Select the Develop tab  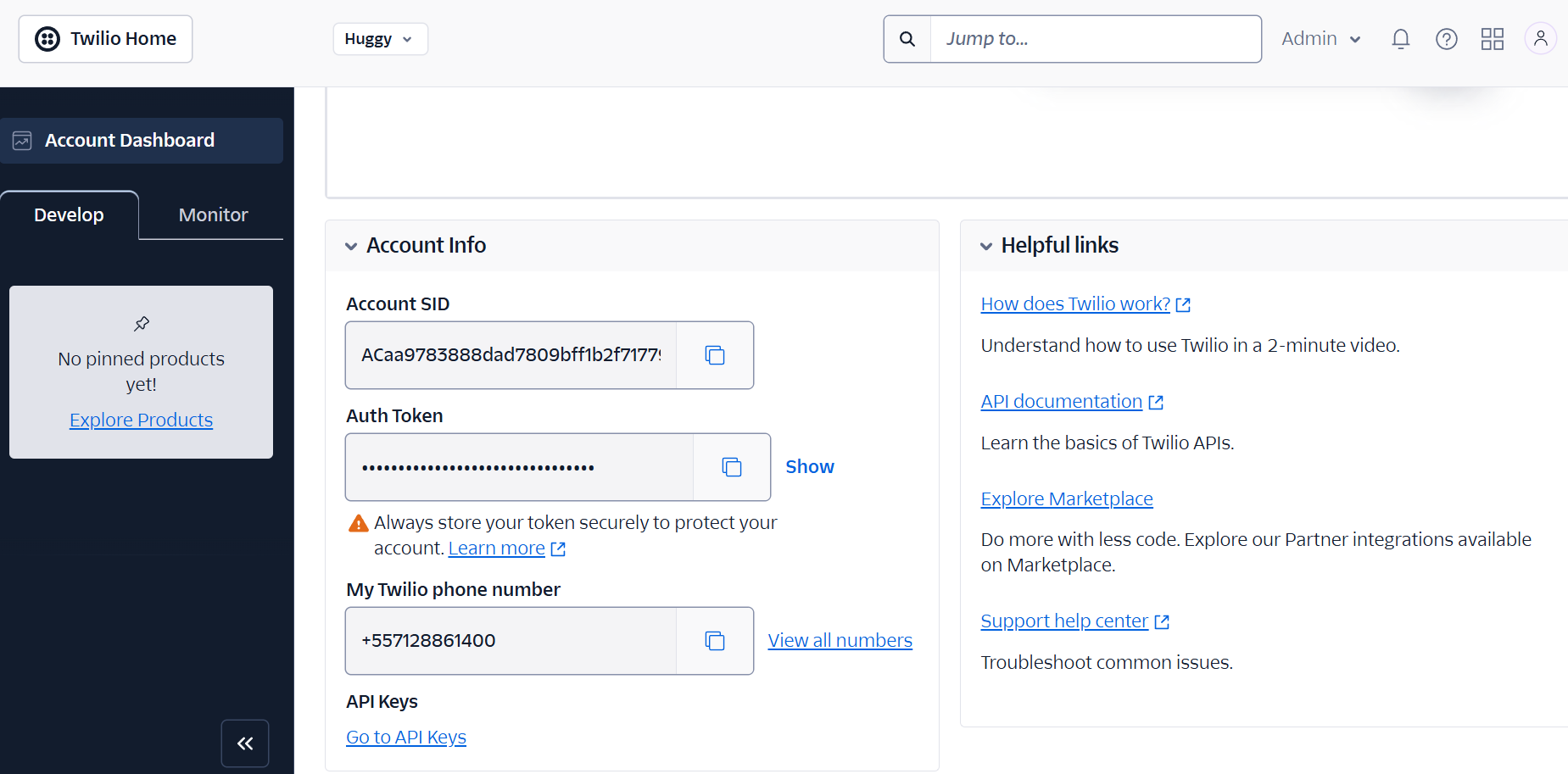pyautogui.click(x=69, y=215)
